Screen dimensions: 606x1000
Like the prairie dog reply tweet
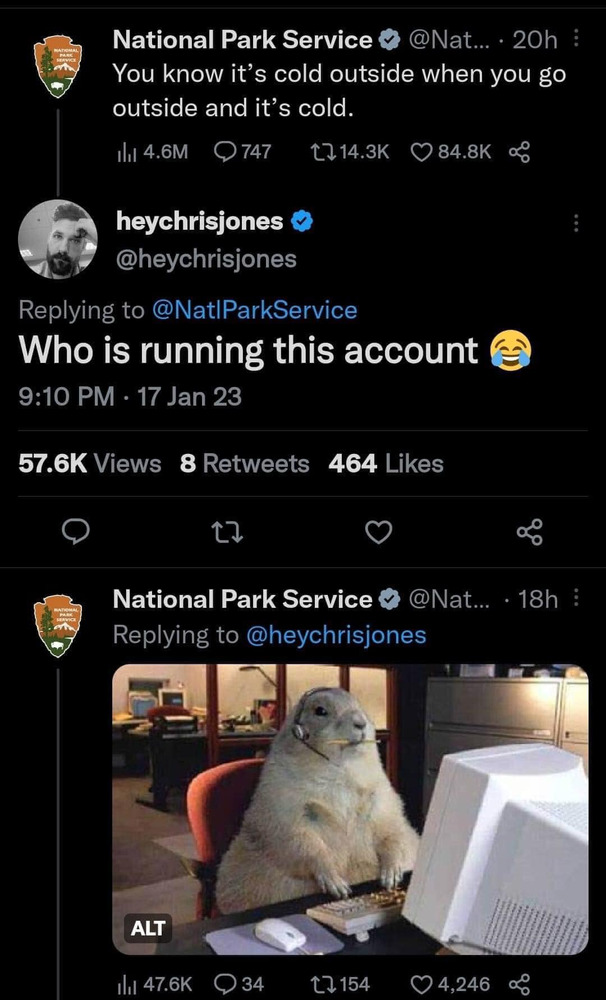click(x=424, y=984)
